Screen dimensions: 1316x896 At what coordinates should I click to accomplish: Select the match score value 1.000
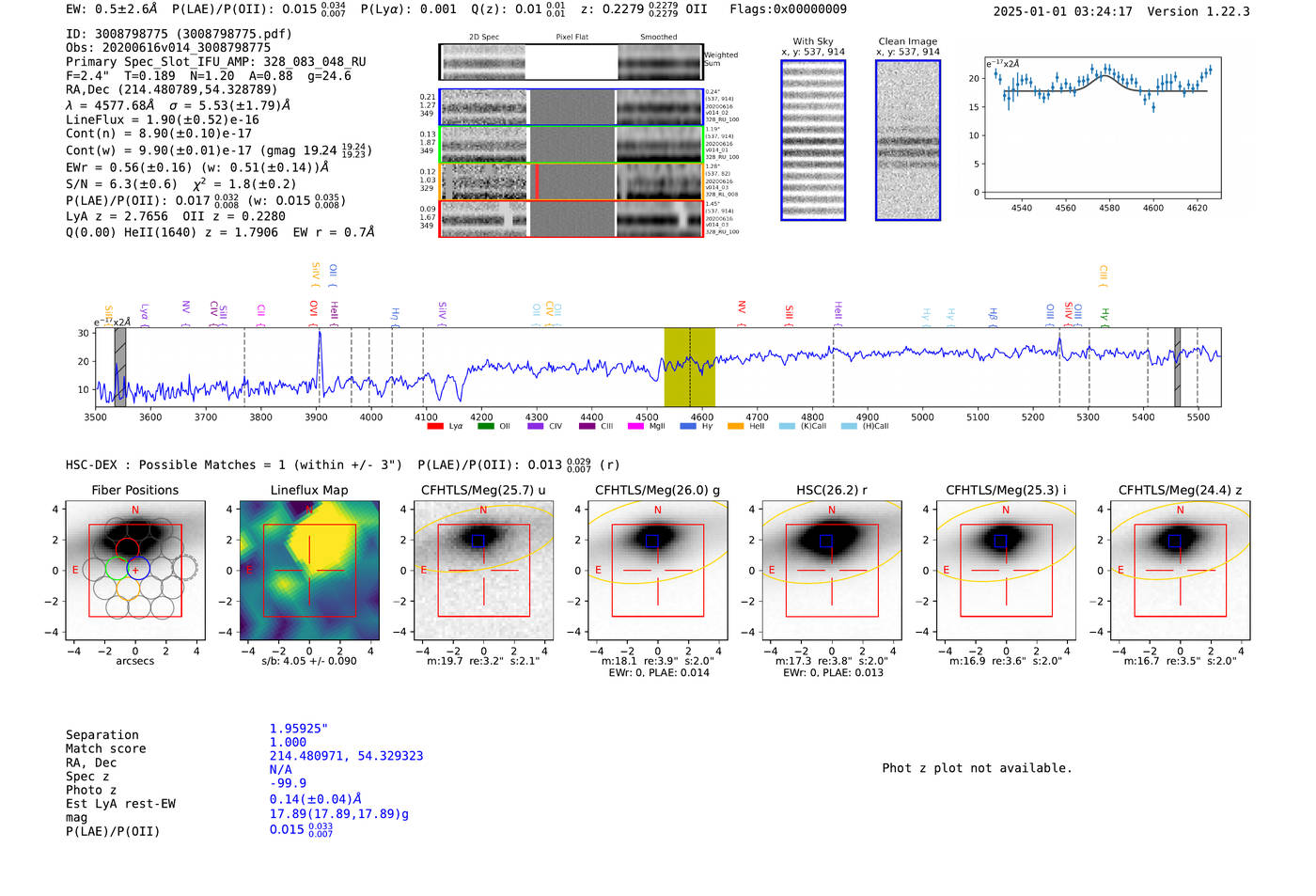point(288,743)
